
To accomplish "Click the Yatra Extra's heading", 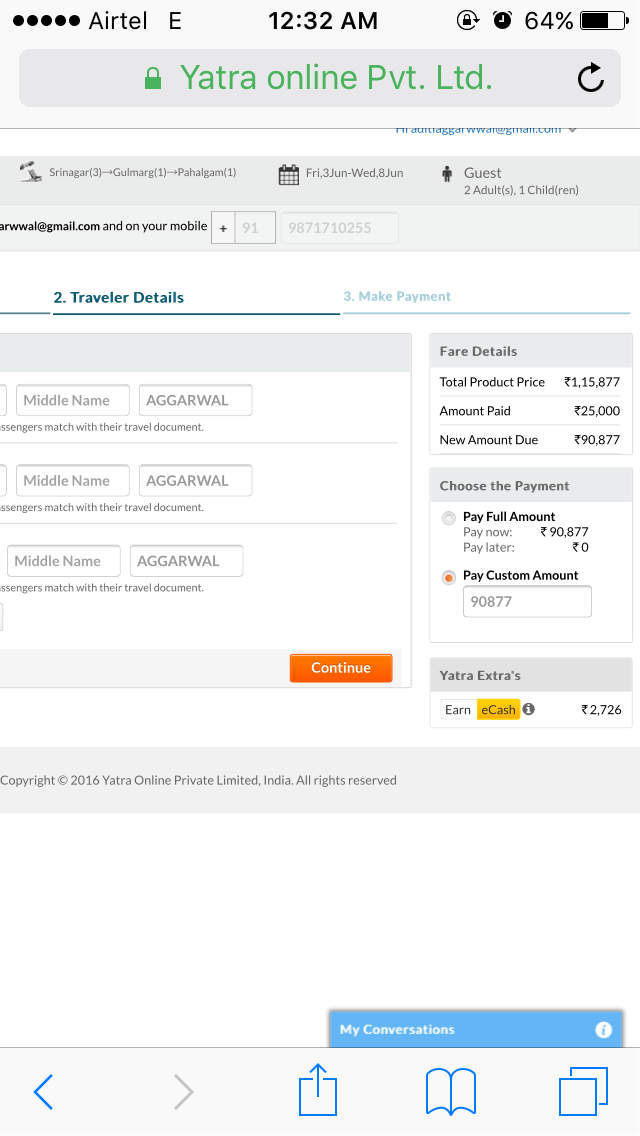I will click(480, 675).
